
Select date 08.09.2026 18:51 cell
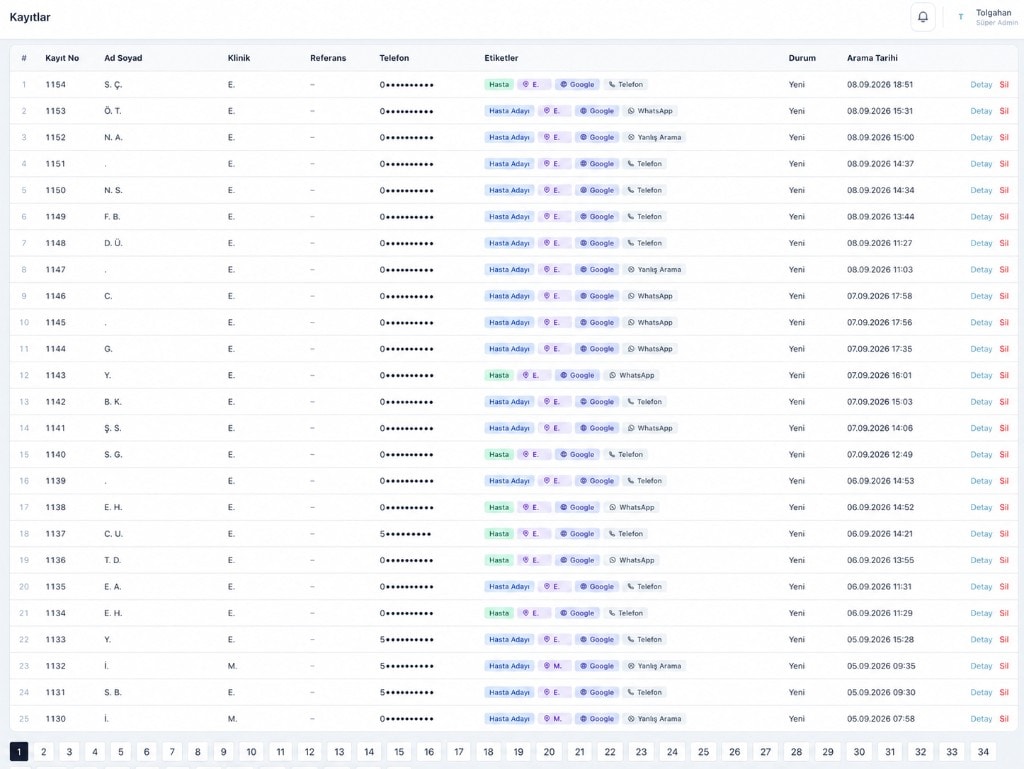click(880, 84)
